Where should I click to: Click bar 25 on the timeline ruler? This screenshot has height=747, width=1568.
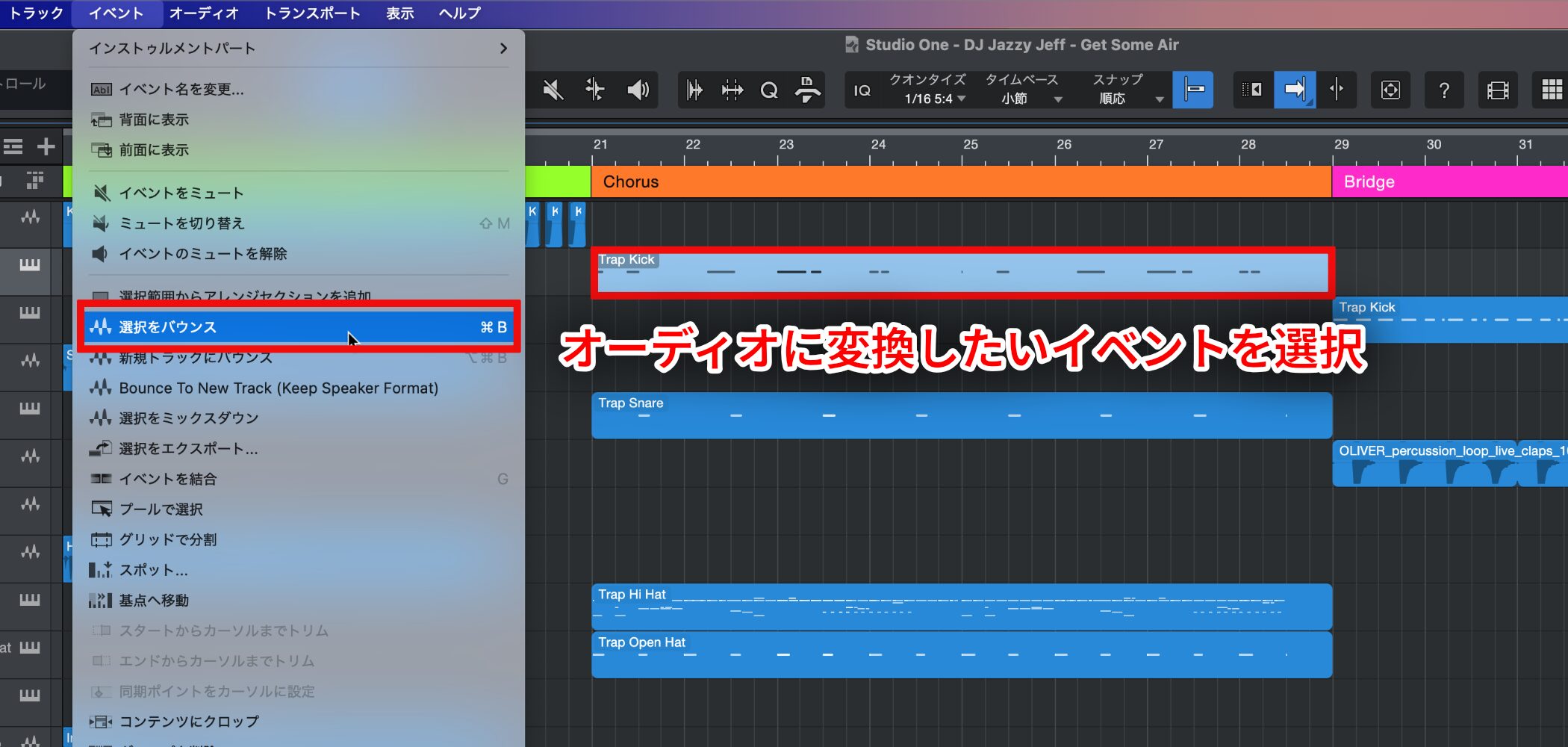(x=970, y=145)
